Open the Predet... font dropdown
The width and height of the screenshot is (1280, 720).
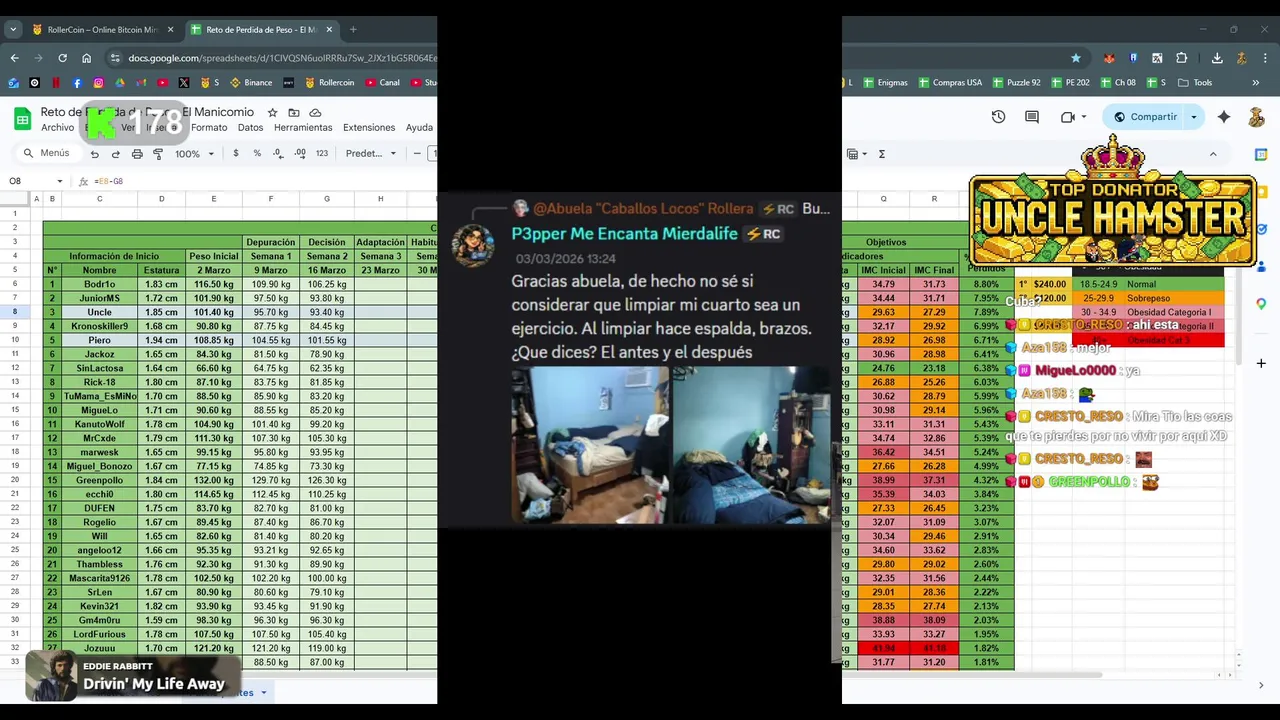click(371, 154)
